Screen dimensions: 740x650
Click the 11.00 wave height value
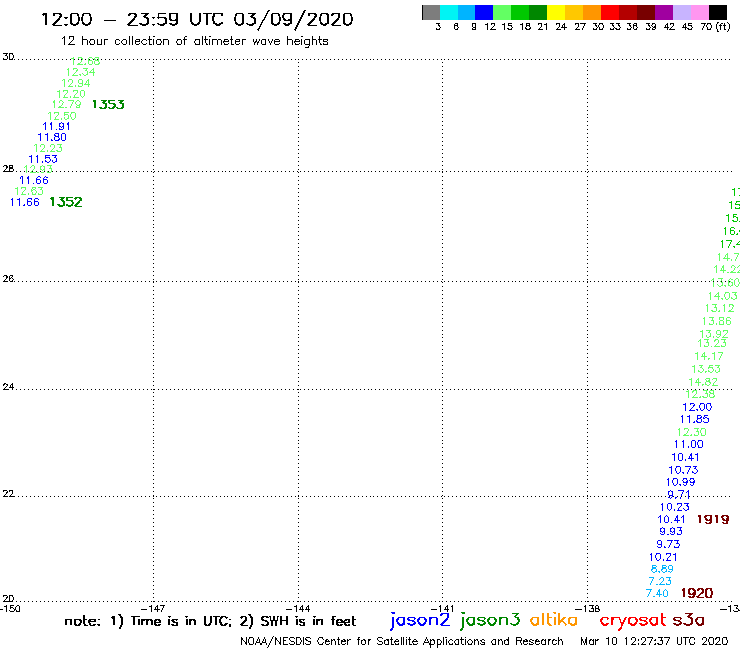coord(689,444)
